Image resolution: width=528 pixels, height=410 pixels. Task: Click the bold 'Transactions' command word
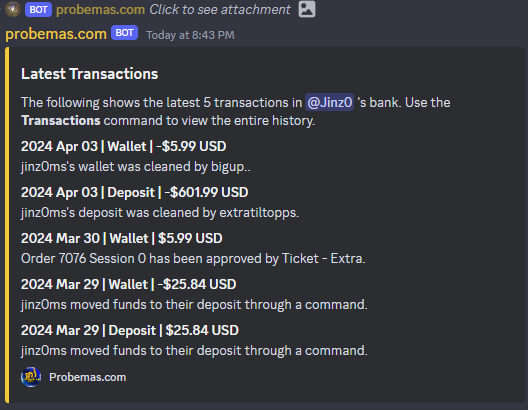click(x=61, y=121)
